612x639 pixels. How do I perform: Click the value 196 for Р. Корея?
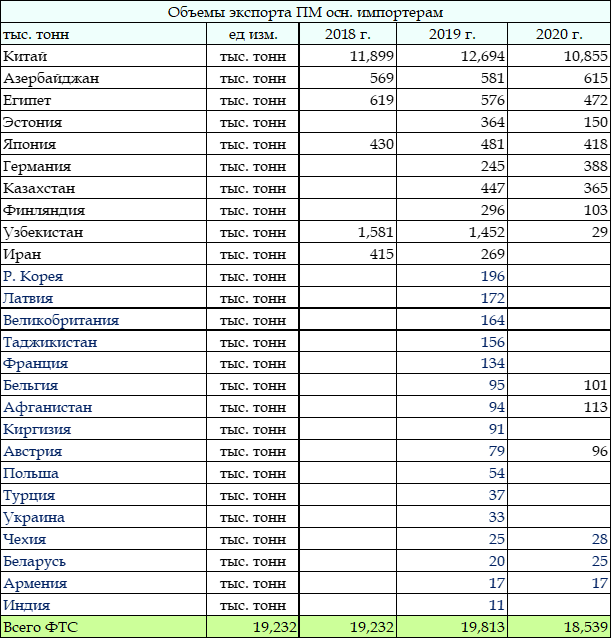[x=491, y=277]
